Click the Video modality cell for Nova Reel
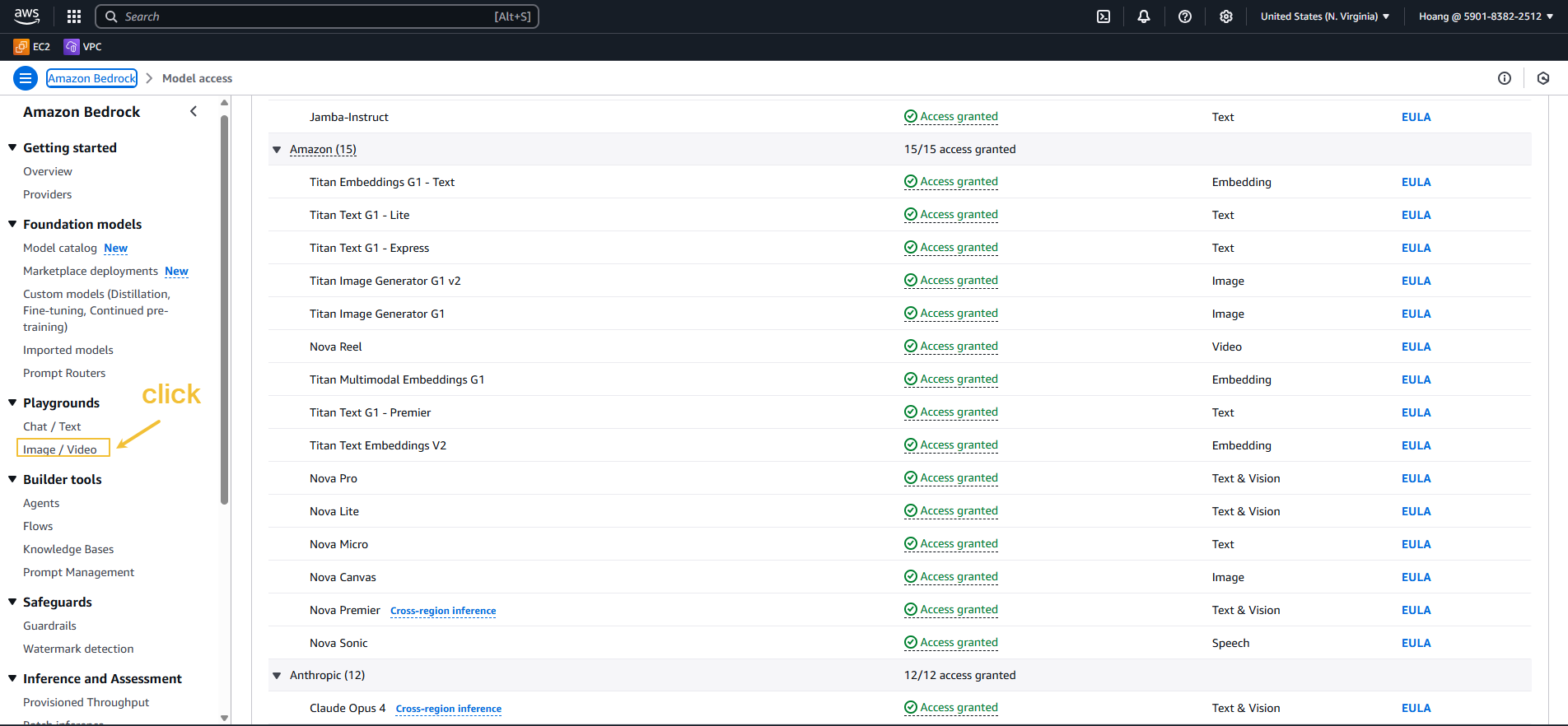The image size is (1568, 726). coord(1226,347)
